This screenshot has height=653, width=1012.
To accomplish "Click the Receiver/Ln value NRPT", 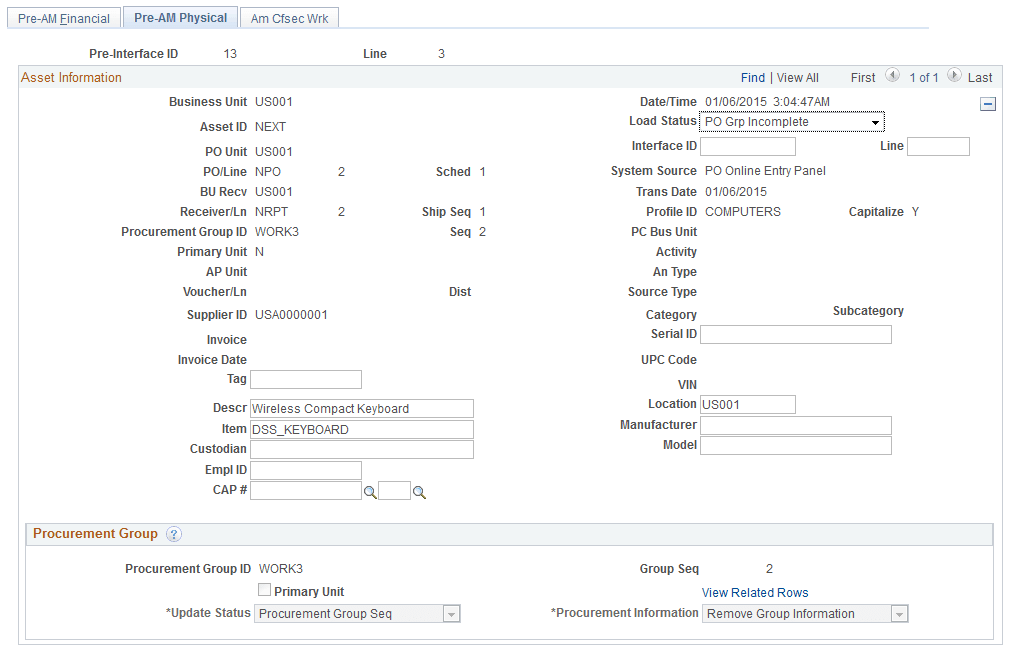I will tap(272, 212).
